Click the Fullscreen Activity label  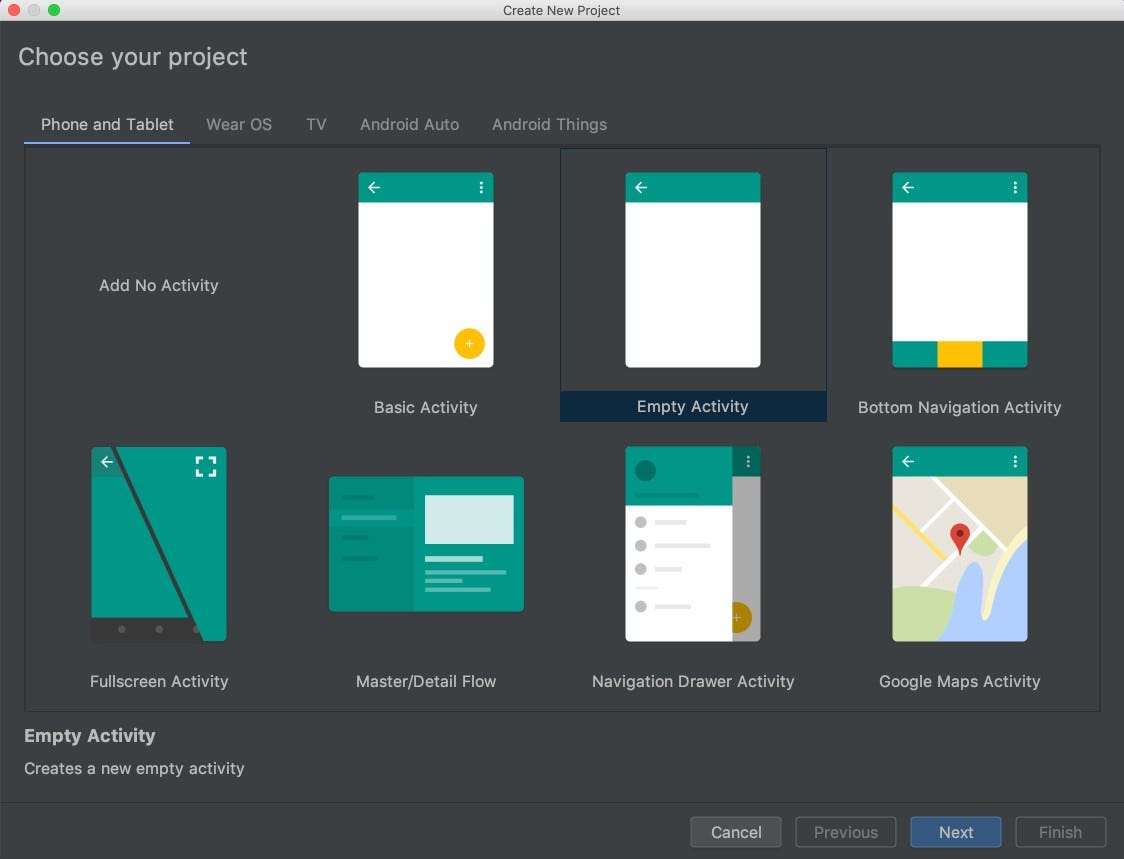[159, 681]
